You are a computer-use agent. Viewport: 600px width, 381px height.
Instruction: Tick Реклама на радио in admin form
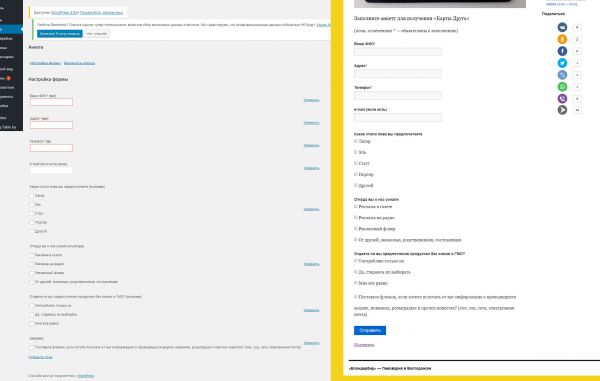coord(32,264)
